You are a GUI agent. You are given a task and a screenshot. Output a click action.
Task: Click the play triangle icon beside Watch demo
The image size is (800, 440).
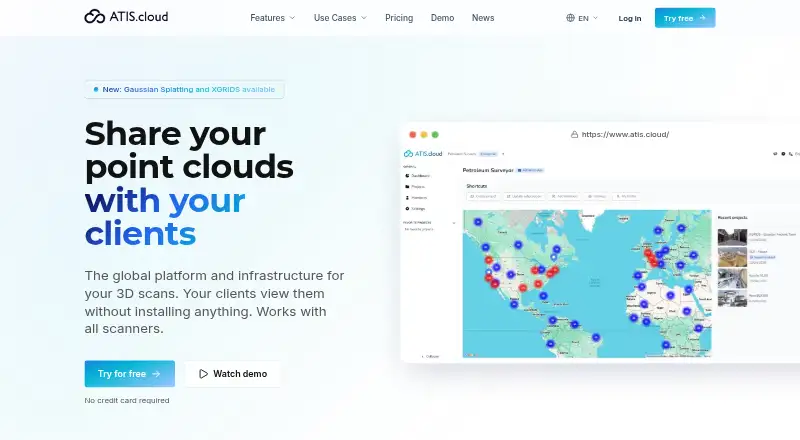tap(203, 374)
